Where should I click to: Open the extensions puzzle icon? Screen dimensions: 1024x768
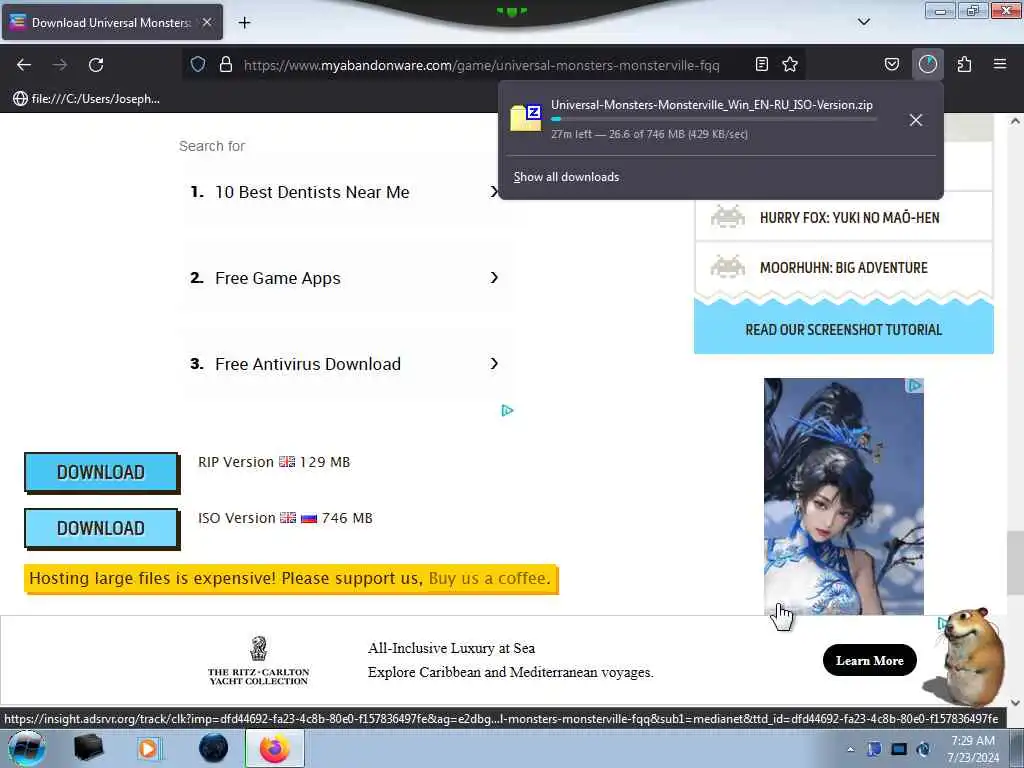point(964,64)
